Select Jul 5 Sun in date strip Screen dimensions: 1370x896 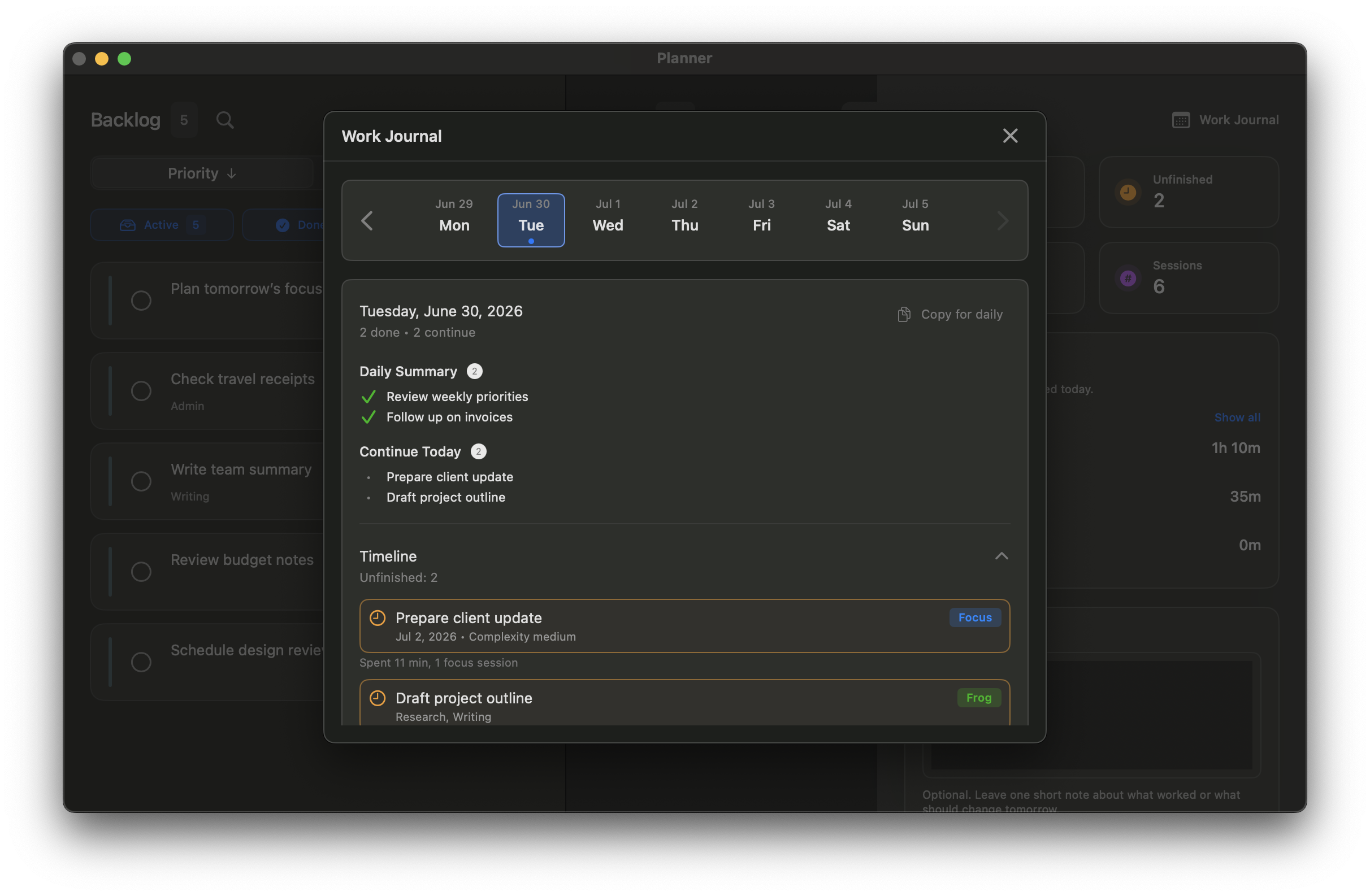[915, 220]
